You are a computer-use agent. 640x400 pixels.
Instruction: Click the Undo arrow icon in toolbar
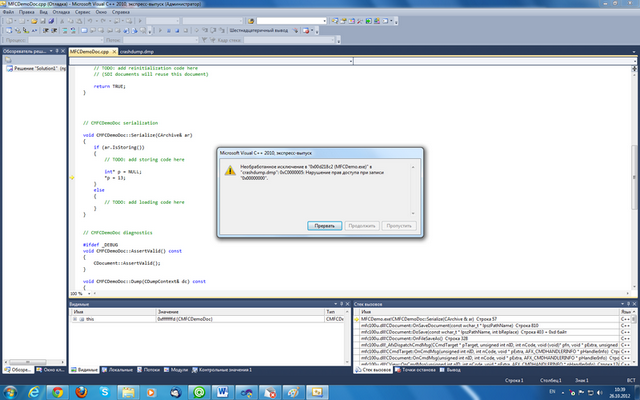coord(90,21)
